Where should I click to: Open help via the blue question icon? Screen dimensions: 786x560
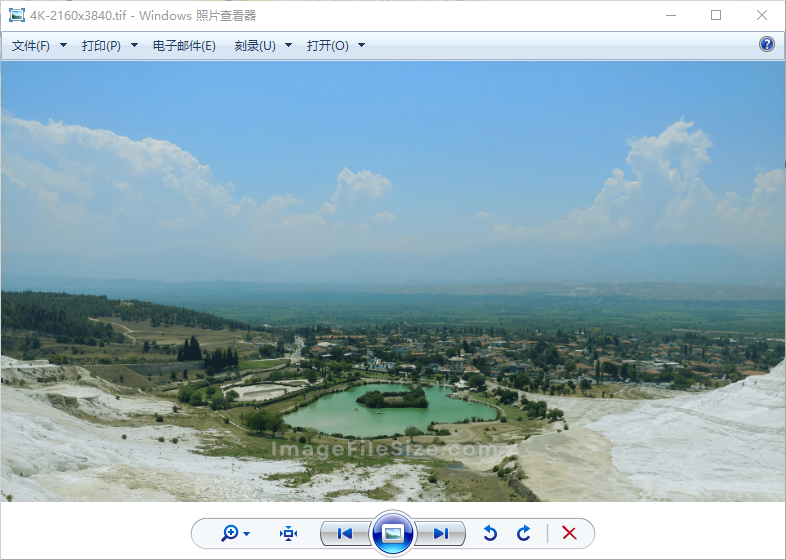point(767,44)
